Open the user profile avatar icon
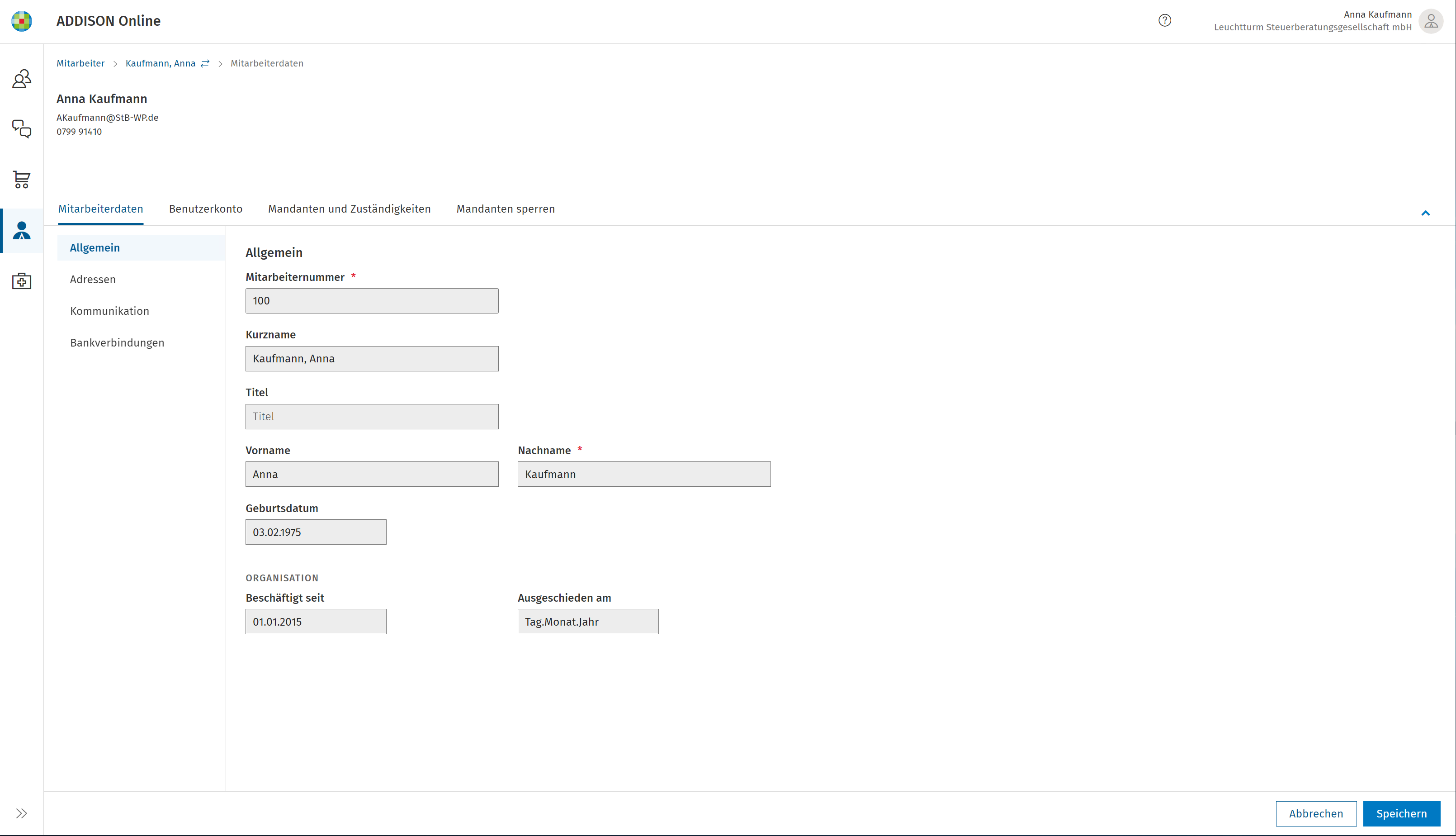 click(x=1431, y=21)
